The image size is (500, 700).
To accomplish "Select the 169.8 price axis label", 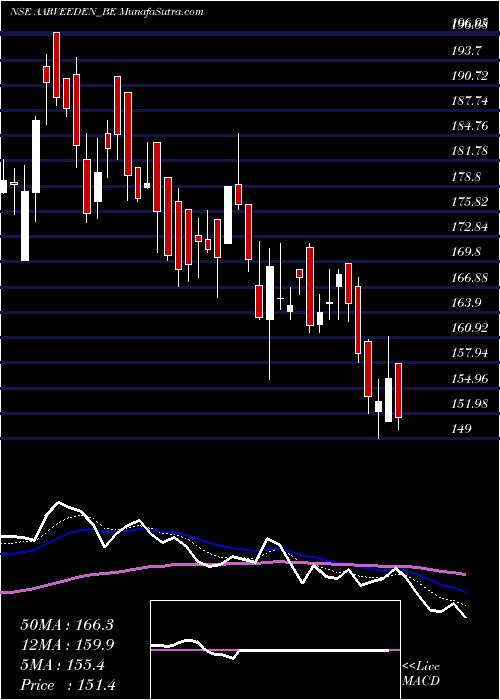I will tap(468, 253).
